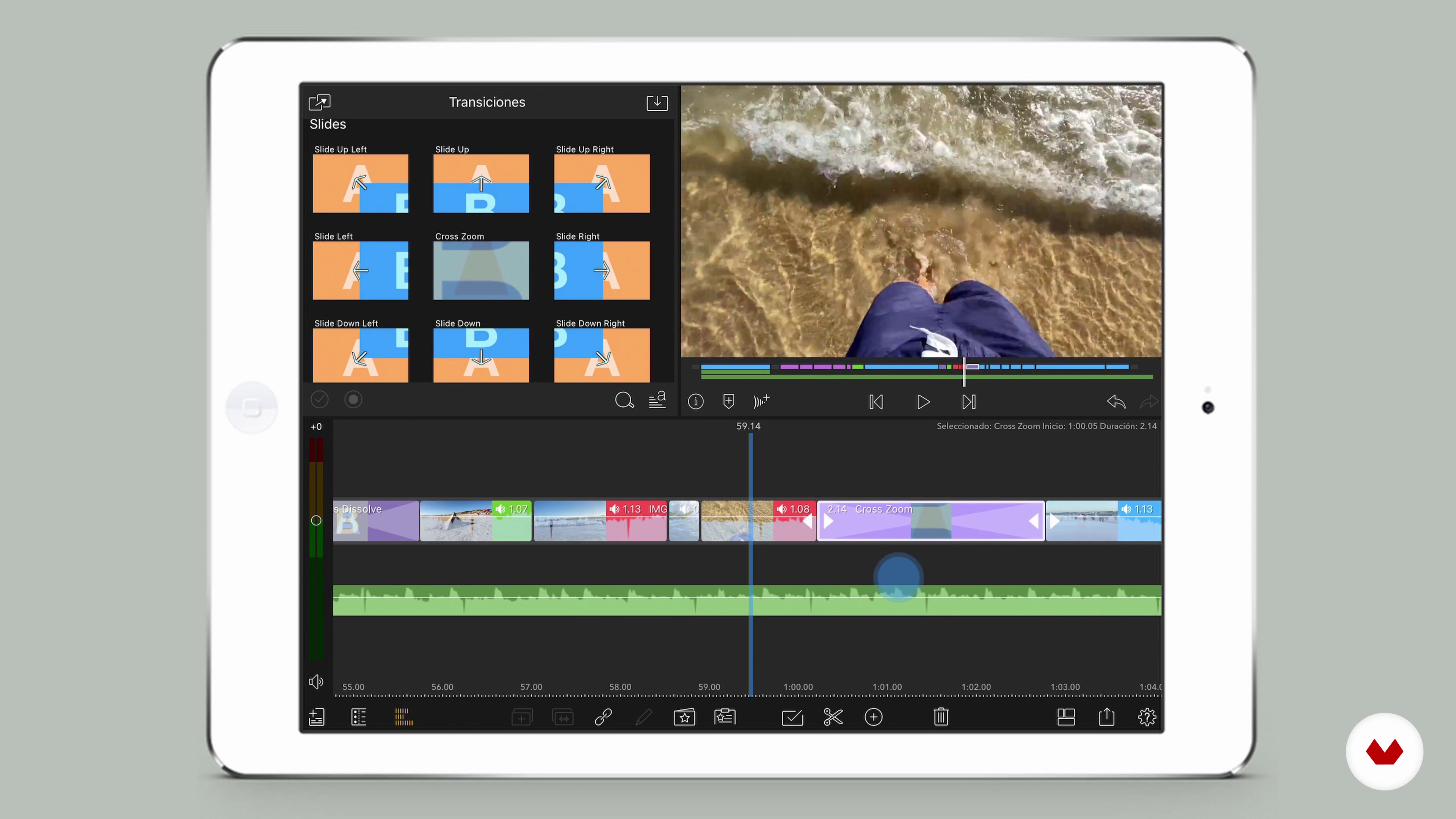Screen dimensions: 1456x819
Task: Select the green audio track
Action: (x=747, y=600)
